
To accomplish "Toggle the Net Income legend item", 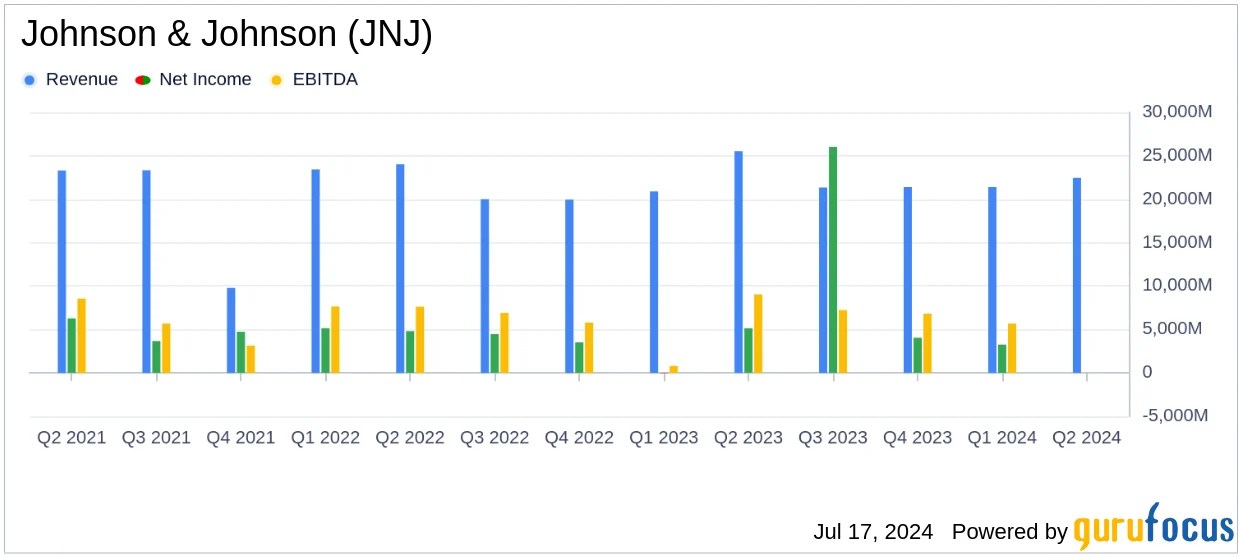I will tap(192, 79).
